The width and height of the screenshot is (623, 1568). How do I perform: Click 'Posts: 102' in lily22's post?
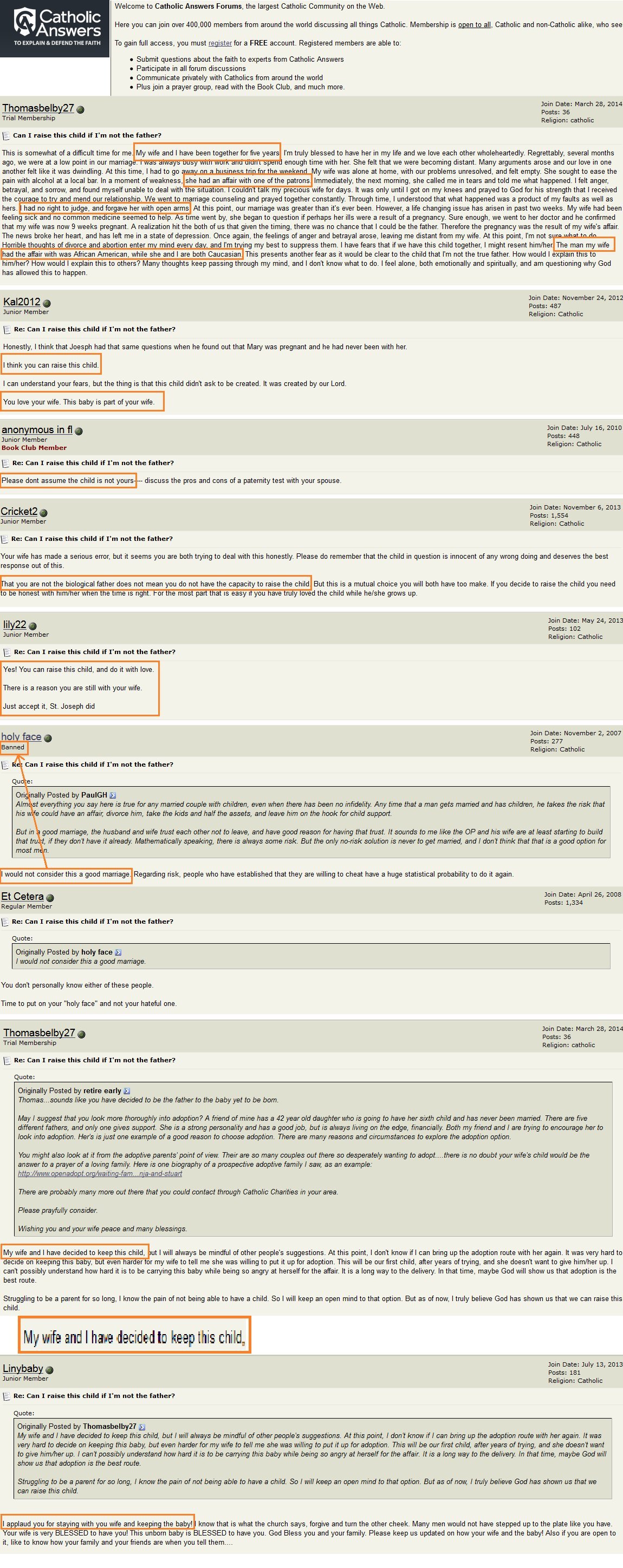(564, 628)
